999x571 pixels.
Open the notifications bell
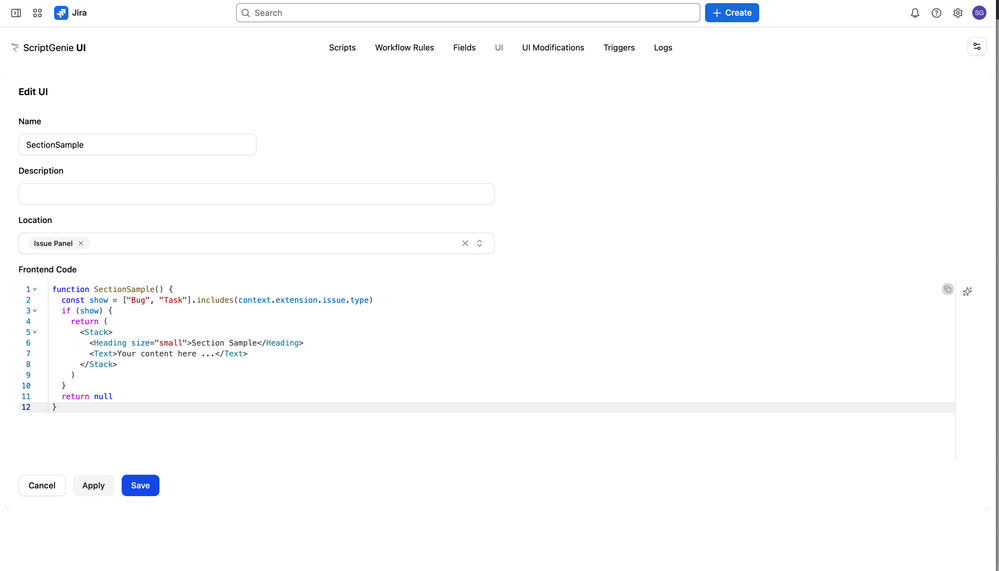tap(915, 13)
